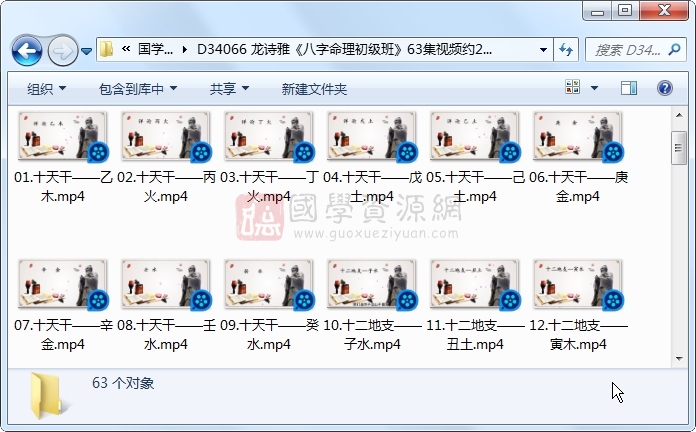Open address bar history dropdown
Viewport: 696px width, 432px height.
click(x=543, y=50)
